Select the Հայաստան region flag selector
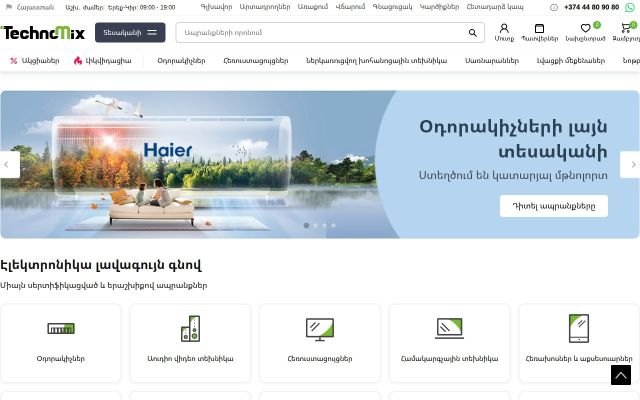Viewport: 640px width, 400px height. [29, 7]
